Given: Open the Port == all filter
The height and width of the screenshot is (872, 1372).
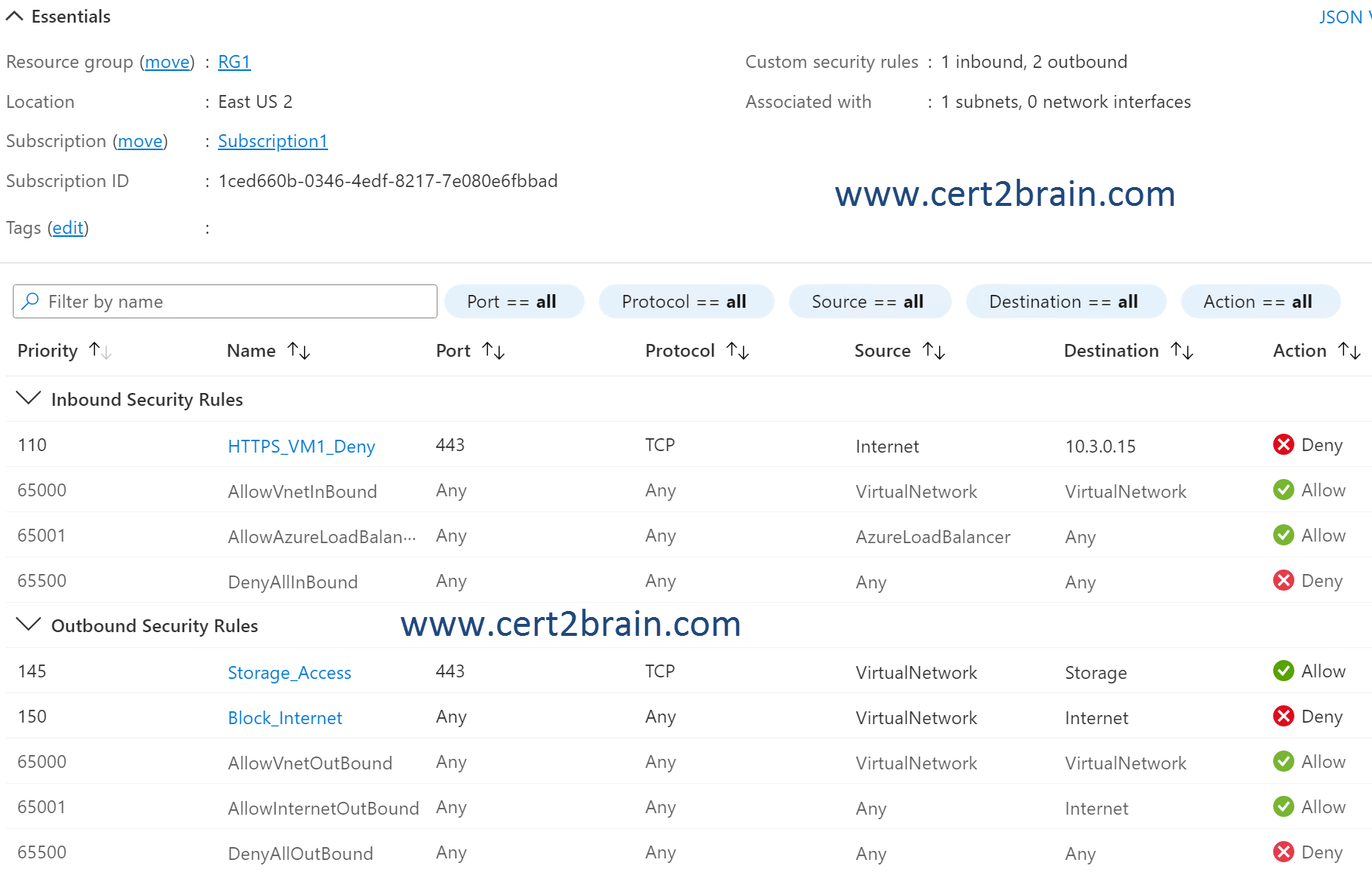Looking at the screenshot, I should pos(513,302).
